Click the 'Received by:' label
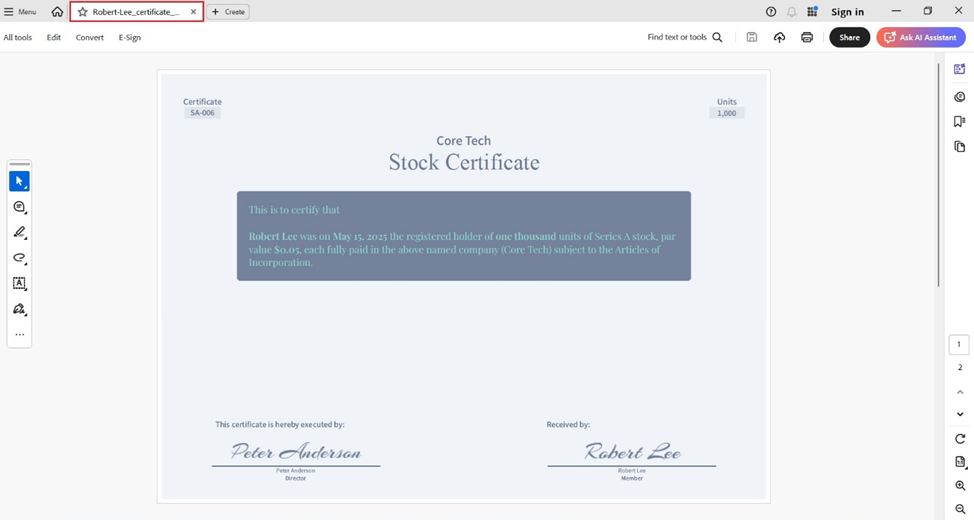 (568, 424)
